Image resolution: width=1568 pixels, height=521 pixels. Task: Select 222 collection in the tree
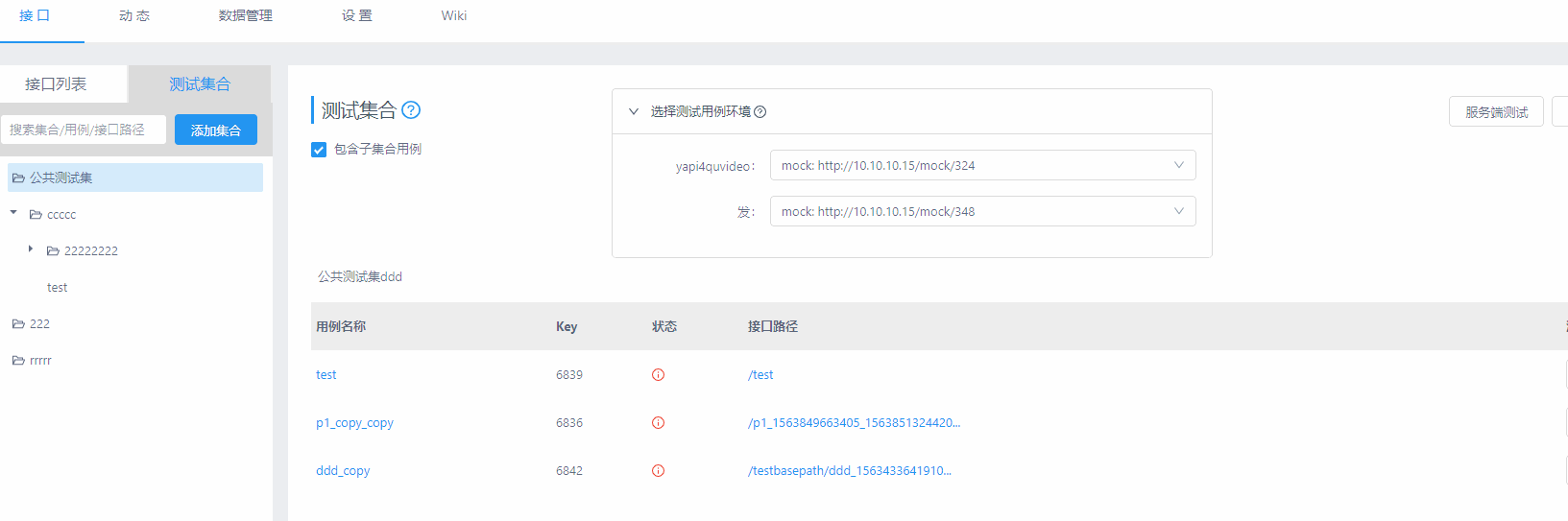(x=39, y=324)
